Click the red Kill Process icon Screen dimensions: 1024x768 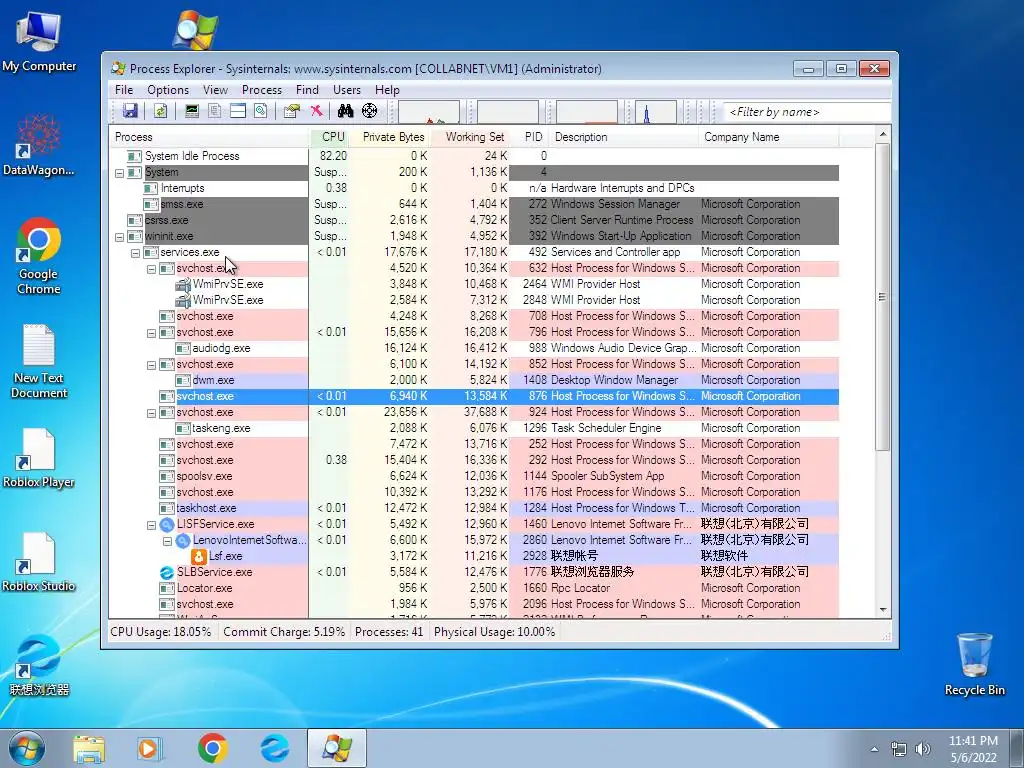coord(316,111)
